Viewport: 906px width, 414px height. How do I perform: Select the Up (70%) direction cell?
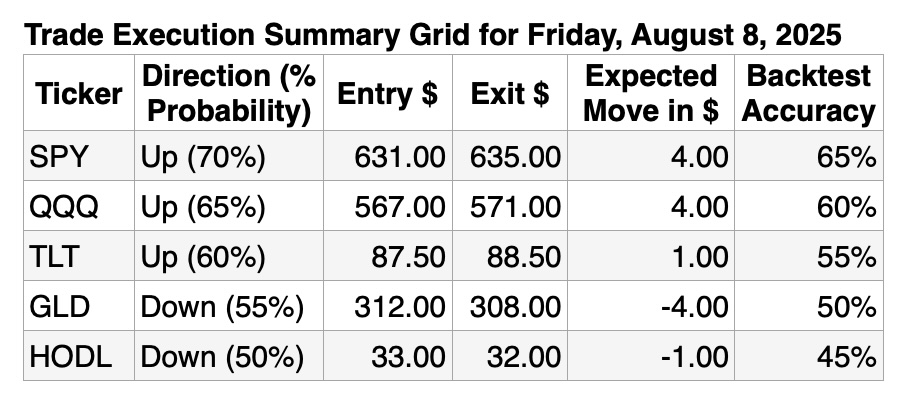pyautogui.click(x=229, y=156)
